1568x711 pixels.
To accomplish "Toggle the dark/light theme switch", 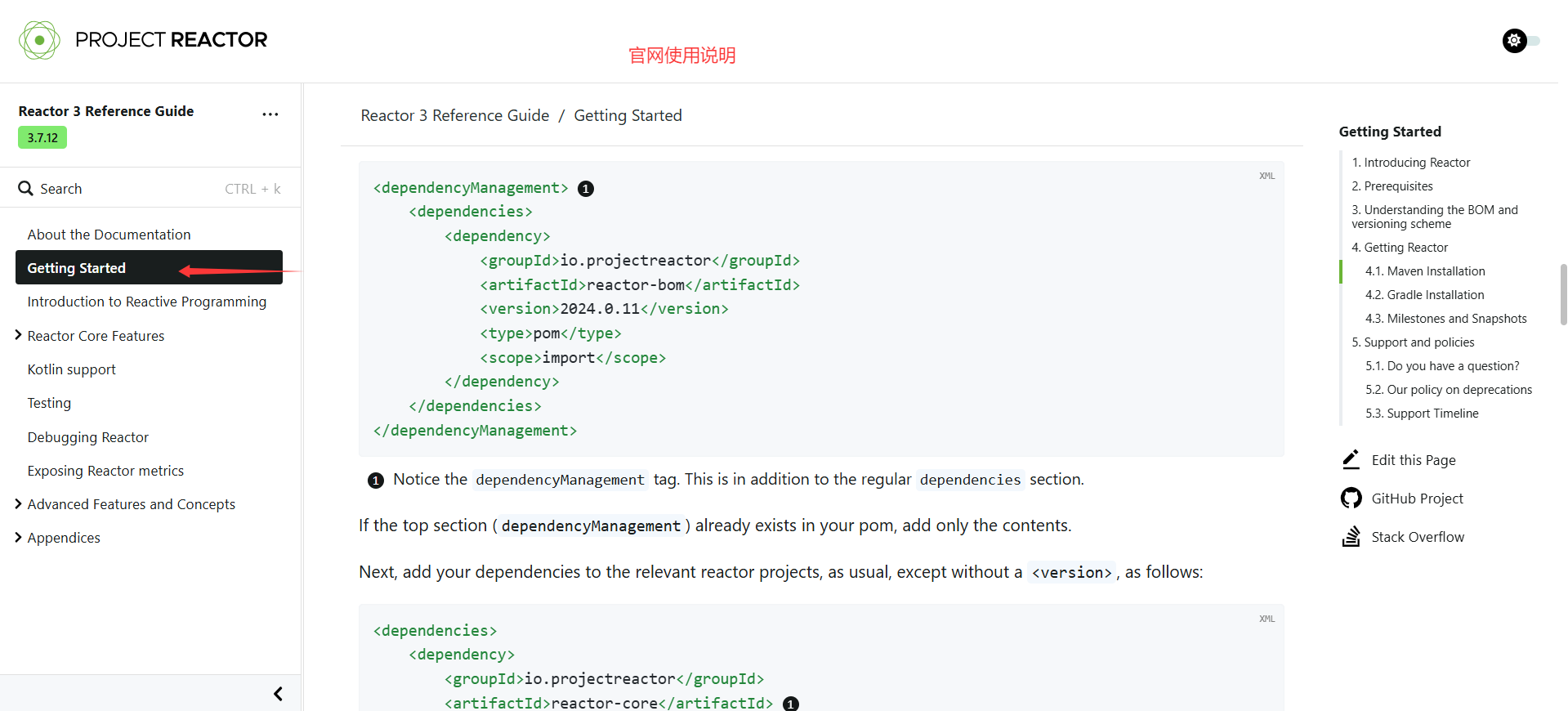I will [1520, 40].
